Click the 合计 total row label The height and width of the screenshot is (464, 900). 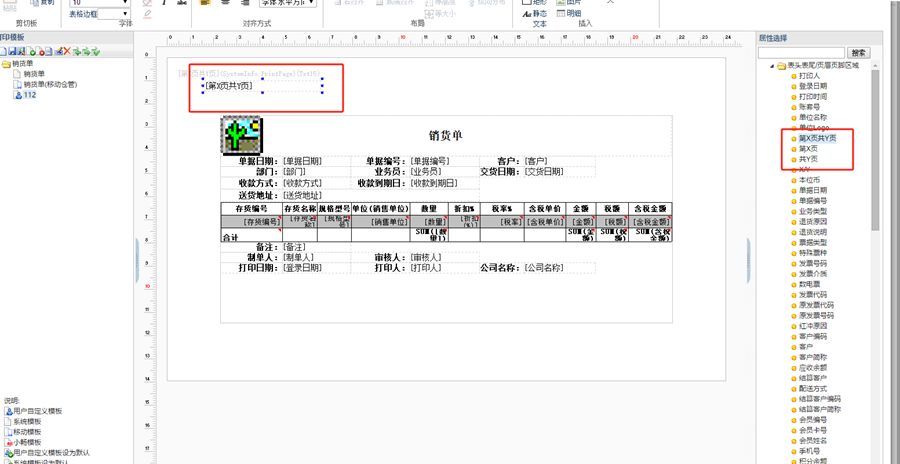[230, 237]
